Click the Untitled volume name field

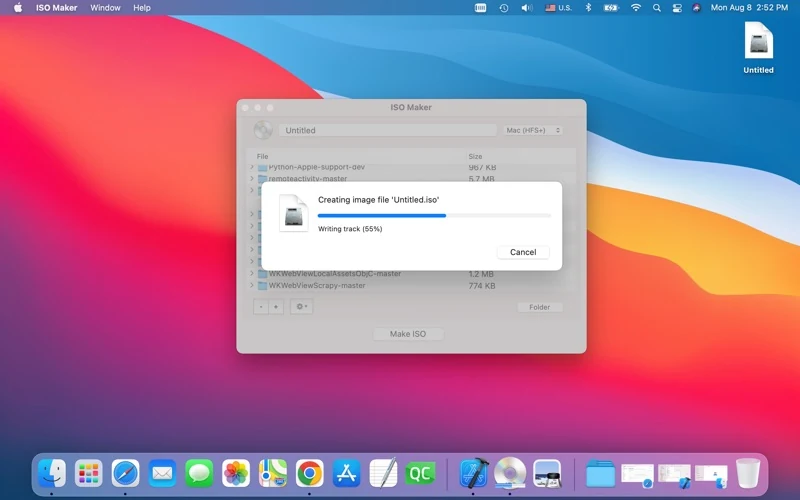(388, 130)
